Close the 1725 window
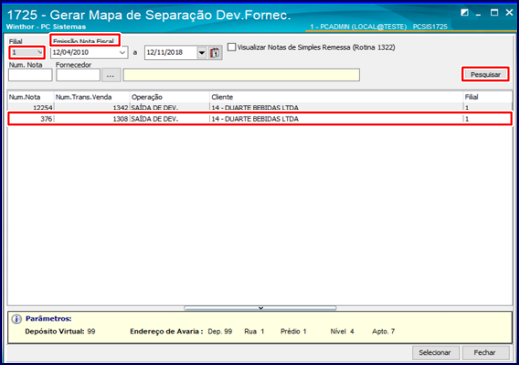Image resolution: width=519 pixels, height=365 pixels. [x=509, y=13]
